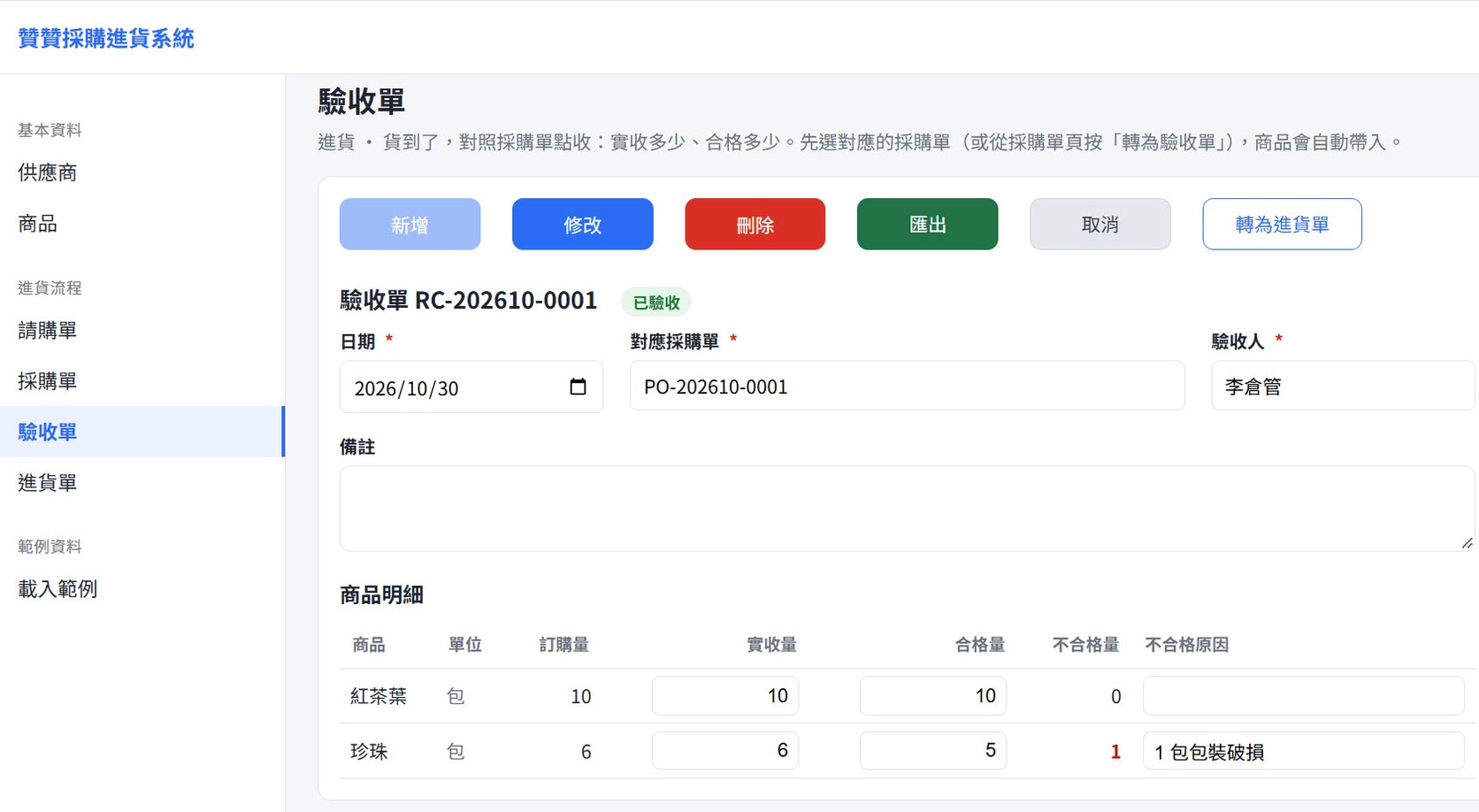Viewport: 1479px width, 812px height.
Task: Click the red 不合格量 value 1
Action: [1115, 751]
